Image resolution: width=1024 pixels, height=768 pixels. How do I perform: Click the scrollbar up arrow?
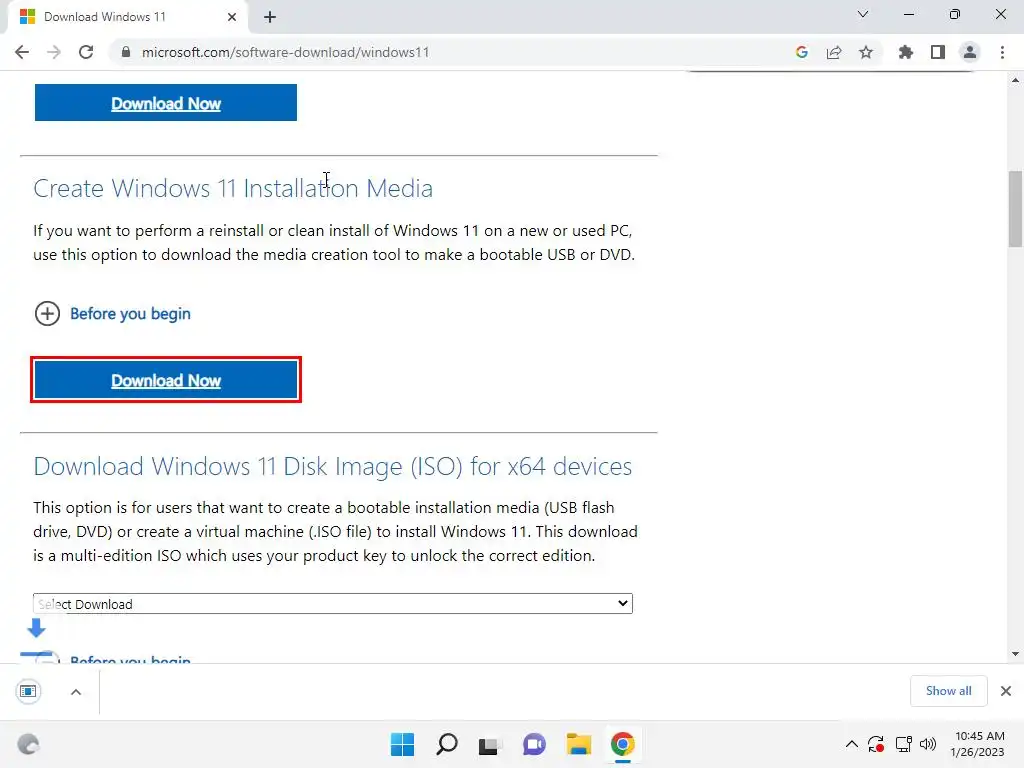tap(1015, 80)
